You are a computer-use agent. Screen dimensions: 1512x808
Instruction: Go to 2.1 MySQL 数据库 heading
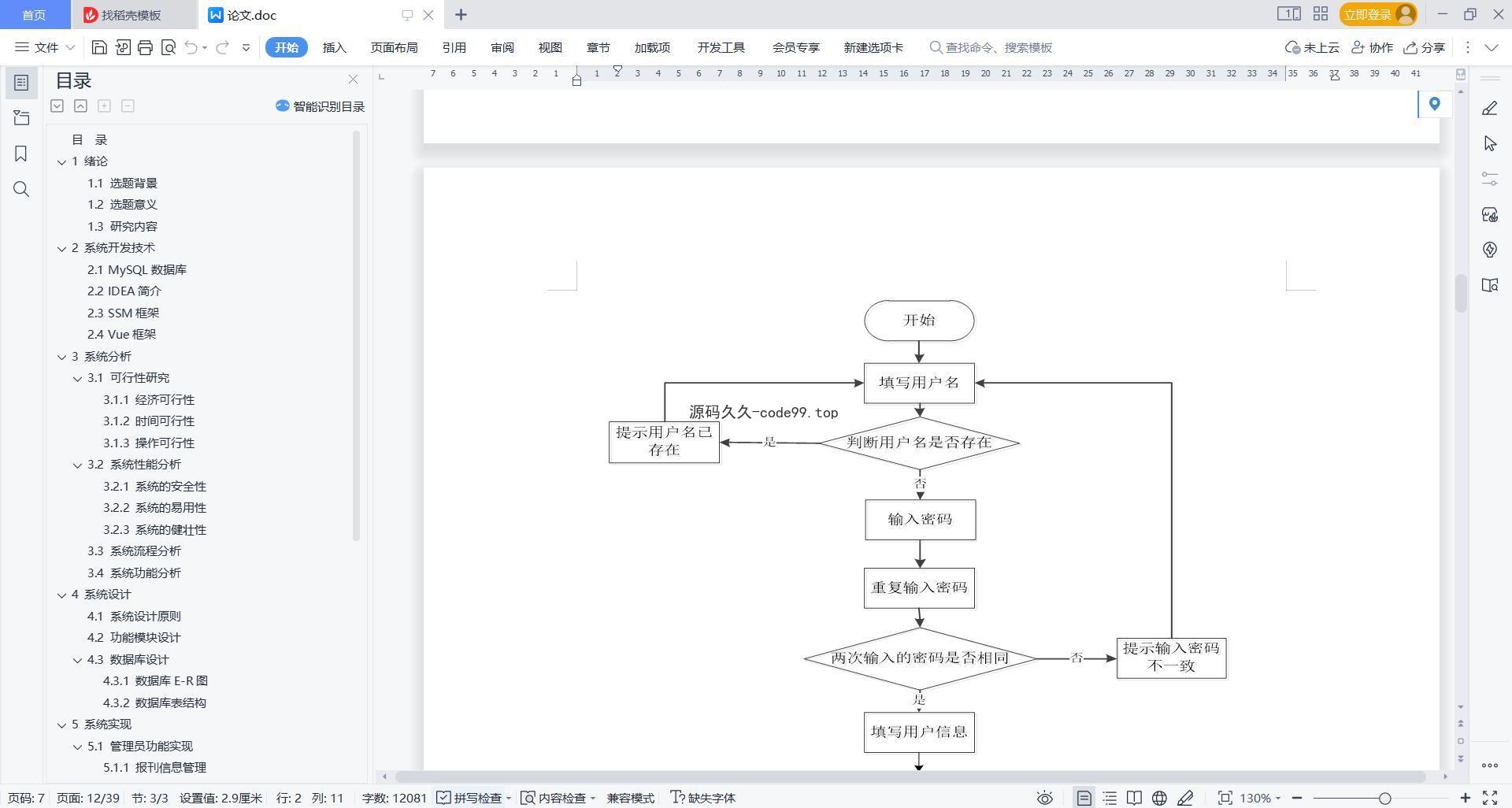click(x=137, y=269)
